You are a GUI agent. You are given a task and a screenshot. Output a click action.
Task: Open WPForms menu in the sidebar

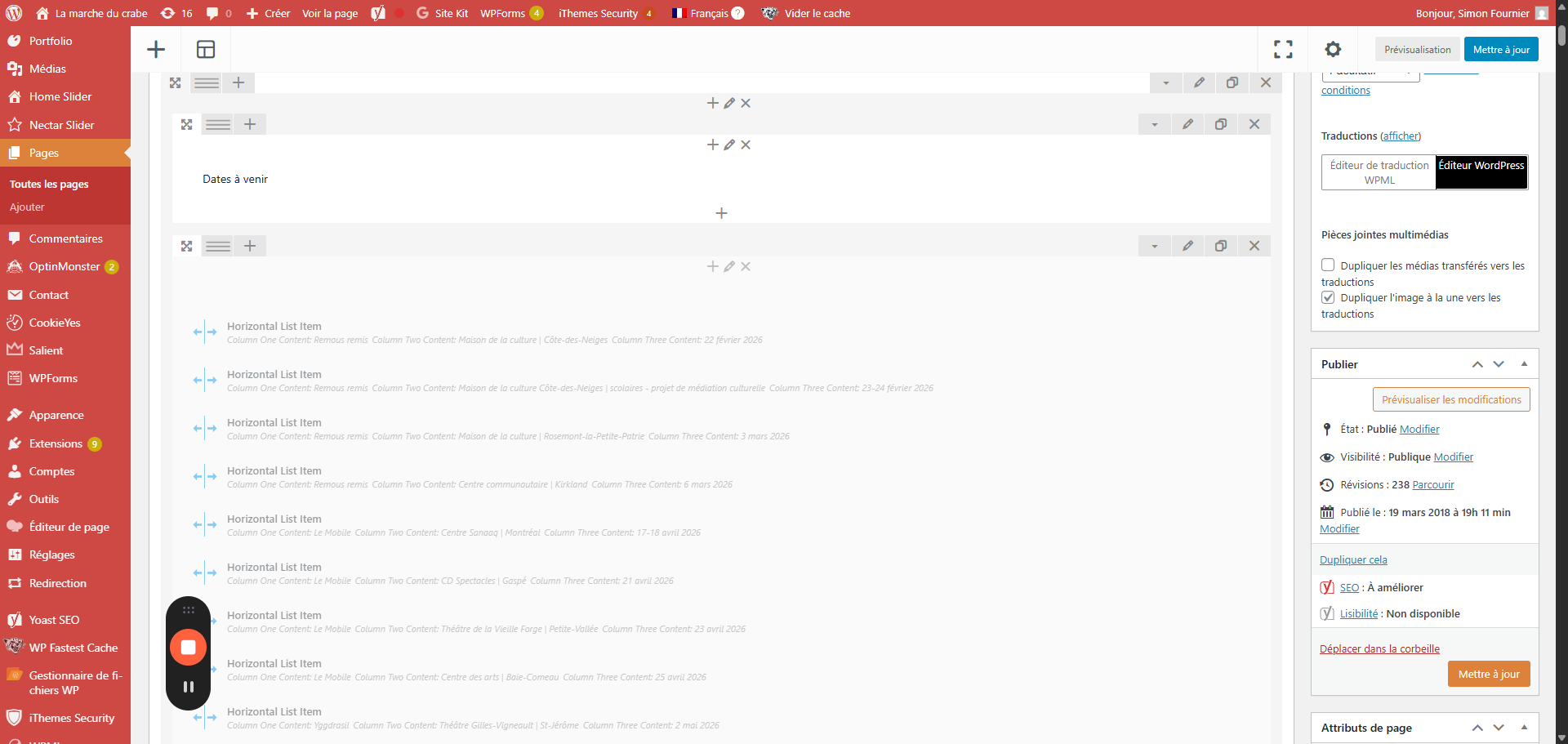(x=53, y=378)
